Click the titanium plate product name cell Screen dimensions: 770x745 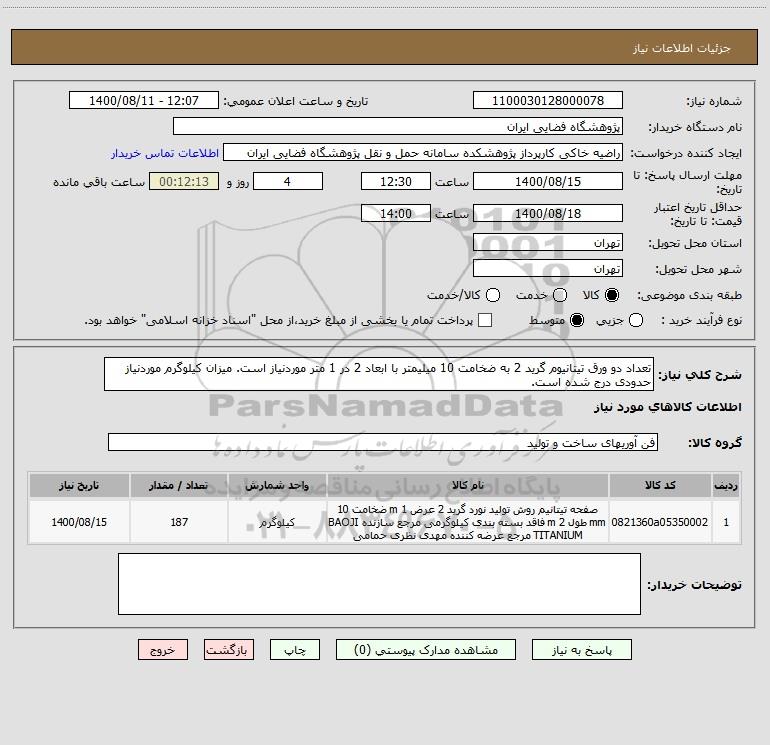click(468, 522)
